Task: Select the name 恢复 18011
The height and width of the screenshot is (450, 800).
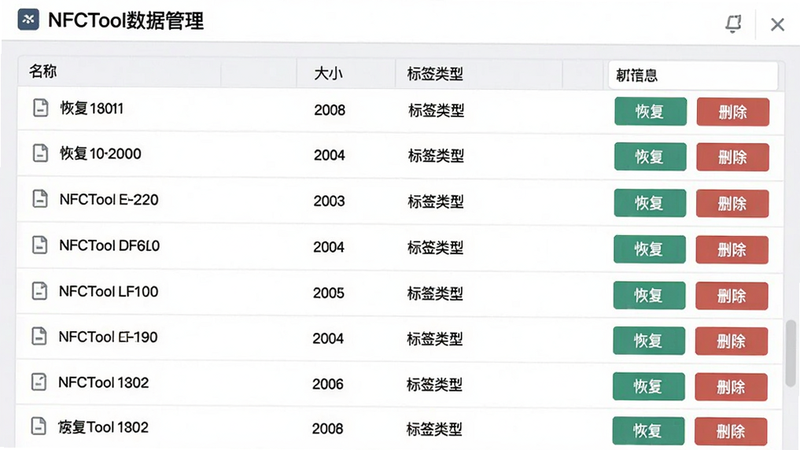Action: (x=92, y=108)
